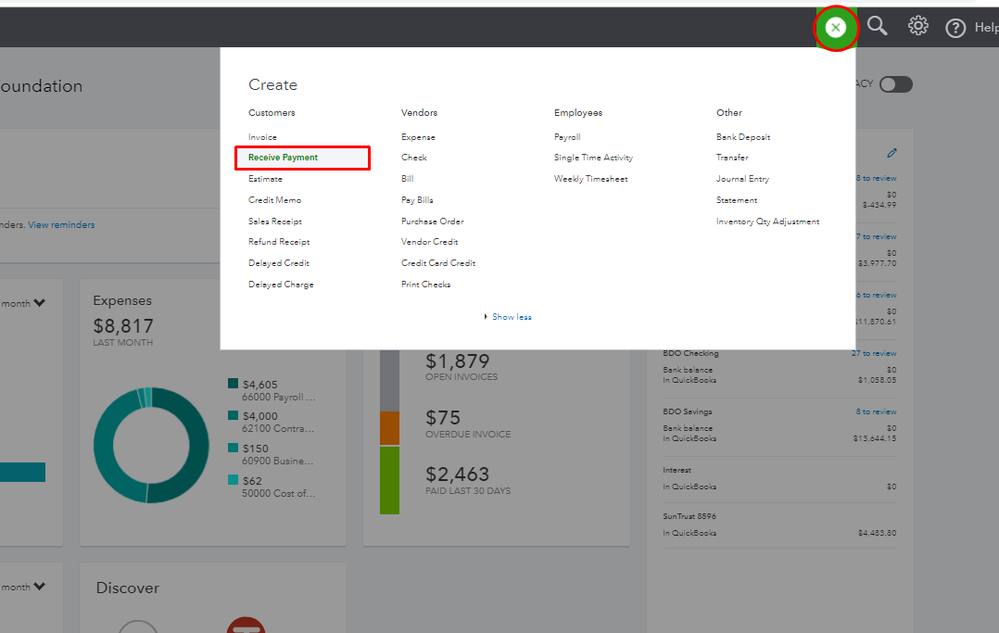
Task: Click the 7 to review link
Action: pos(876,237)
